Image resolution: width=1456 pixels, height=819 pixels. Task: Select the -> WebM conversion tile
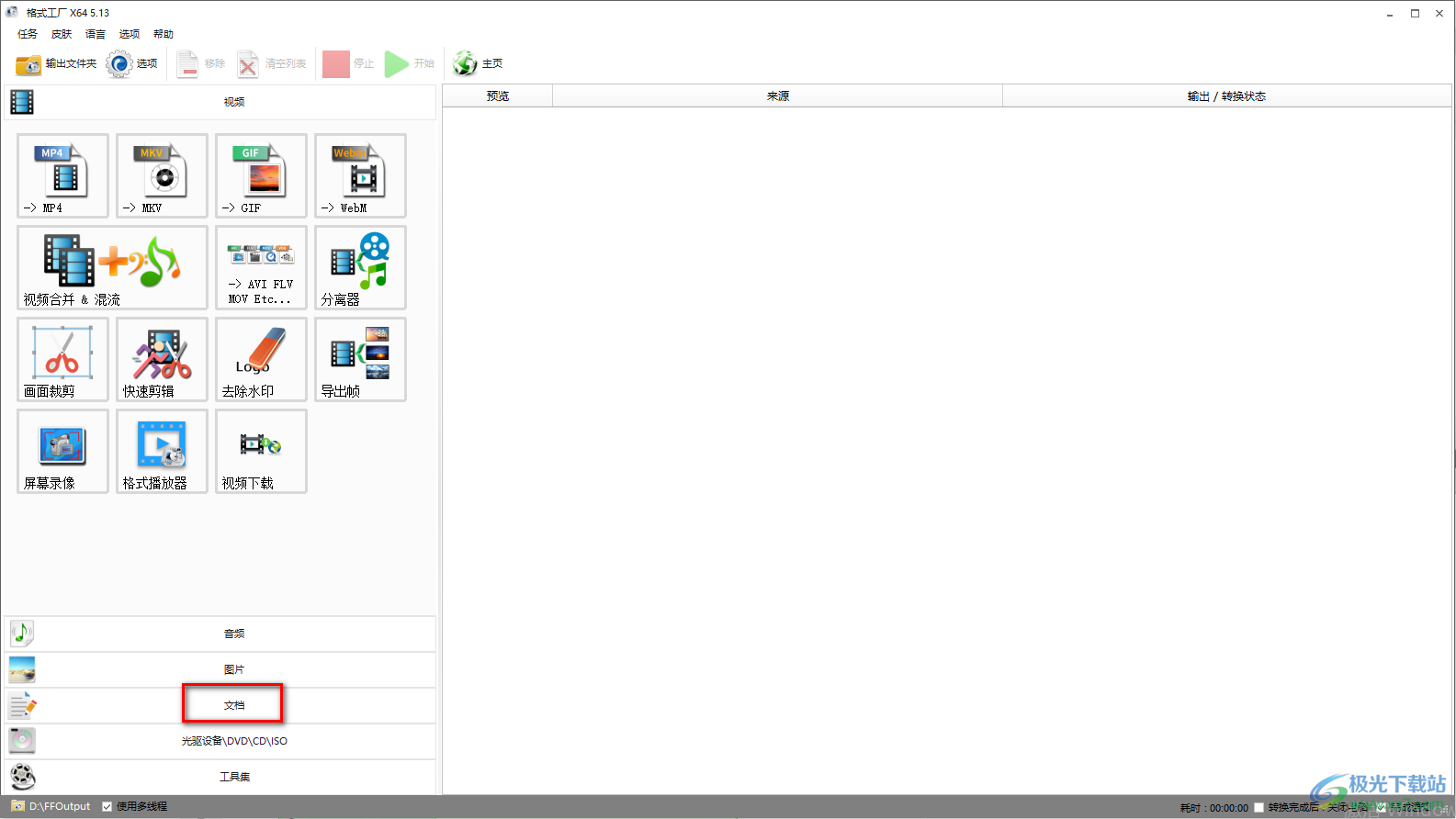pos(360,175)
